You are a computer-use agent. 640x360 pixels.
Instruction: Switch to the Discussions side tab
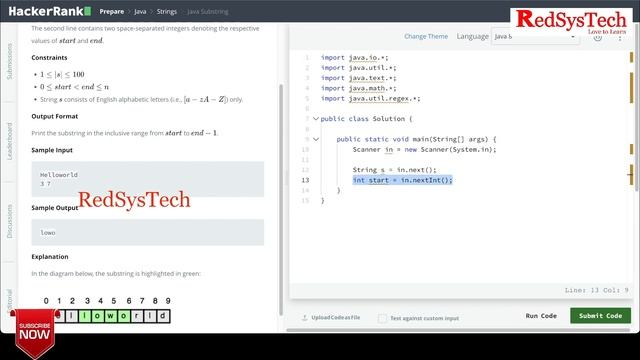pos(9,221)
